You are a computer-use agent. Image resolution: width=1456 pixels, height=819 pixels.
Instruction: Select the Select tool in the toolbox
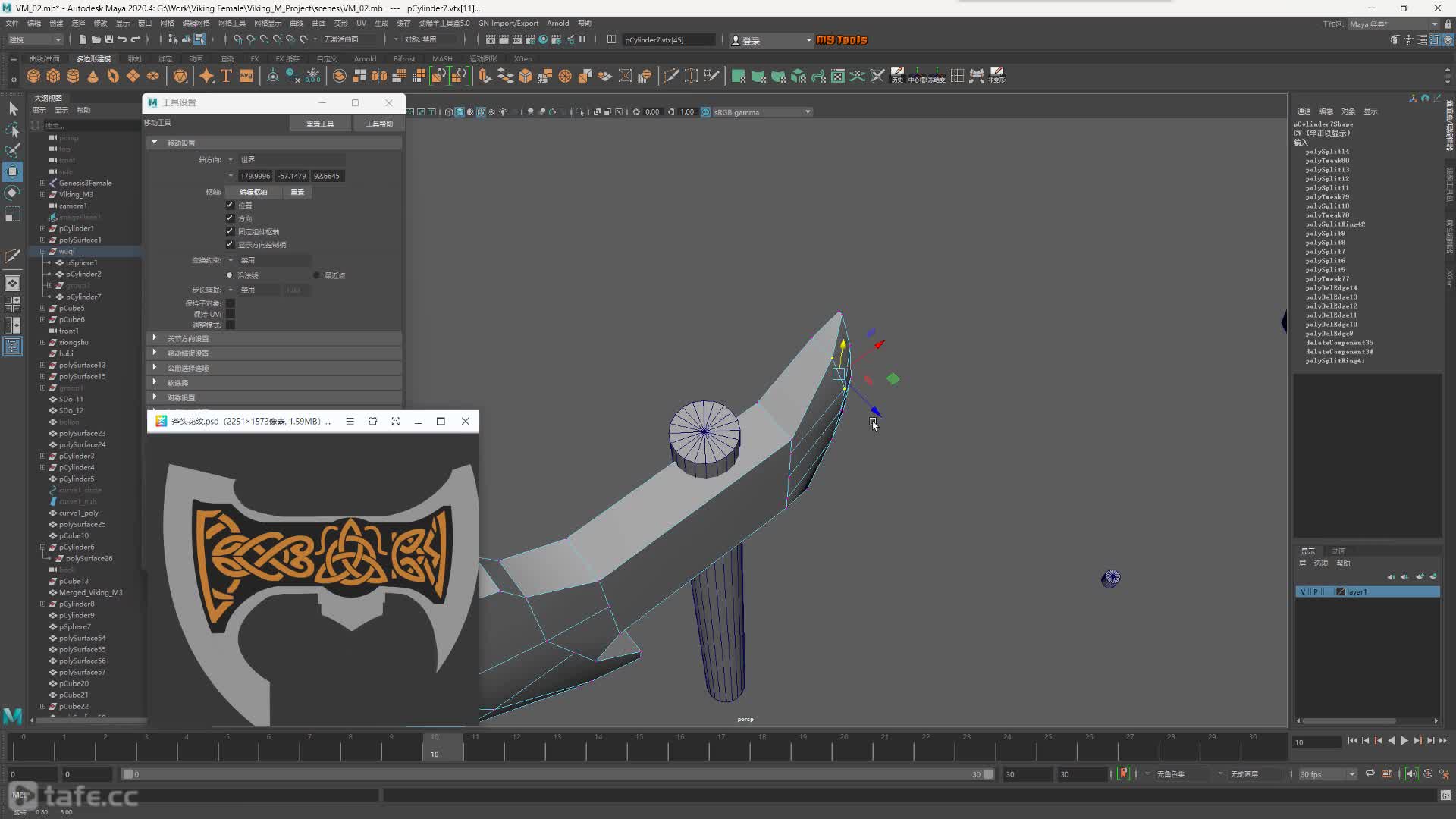[13, 109]
